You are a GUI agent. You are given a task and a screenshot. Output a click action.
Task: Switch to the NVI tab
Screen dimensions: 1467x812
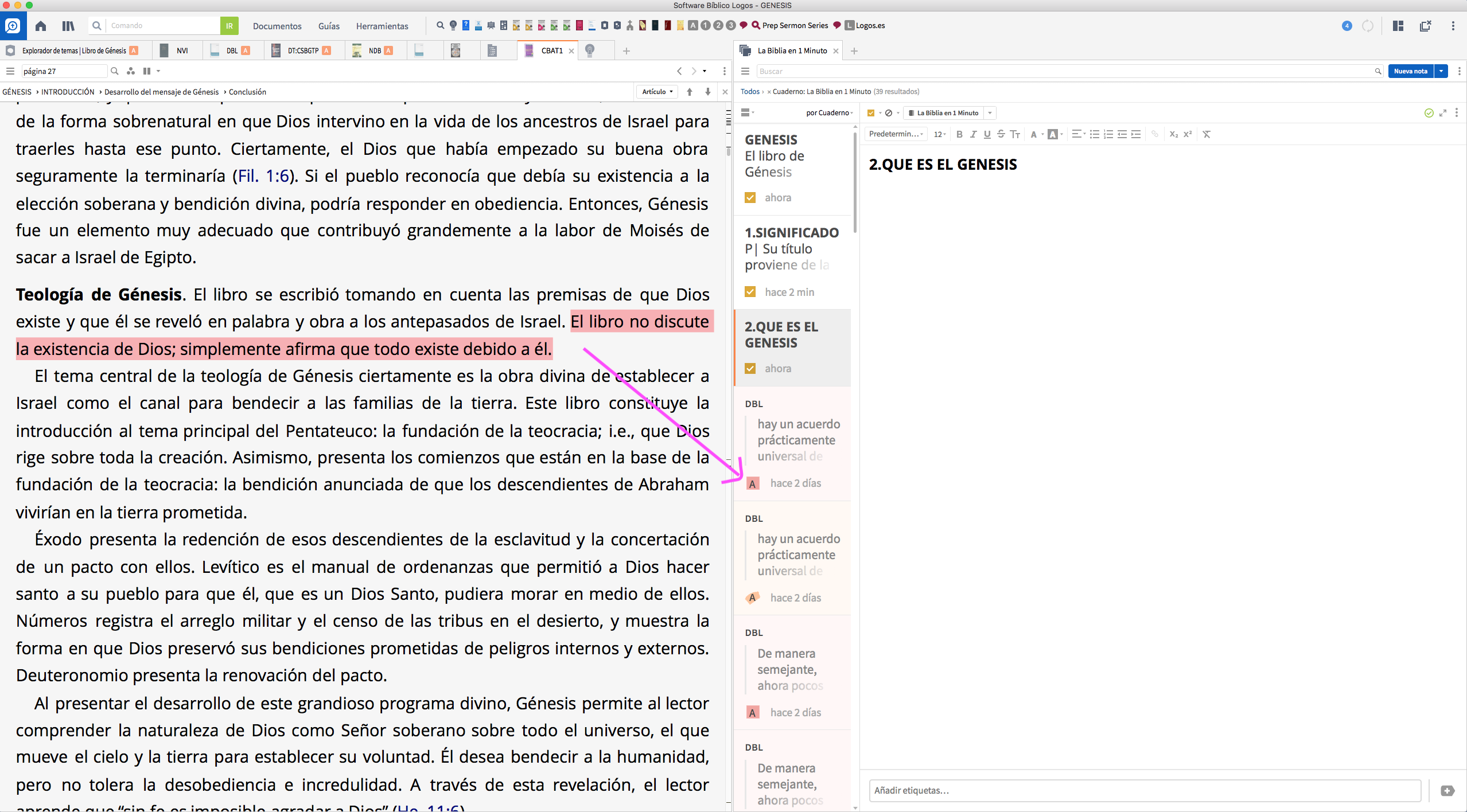point(182,50)
